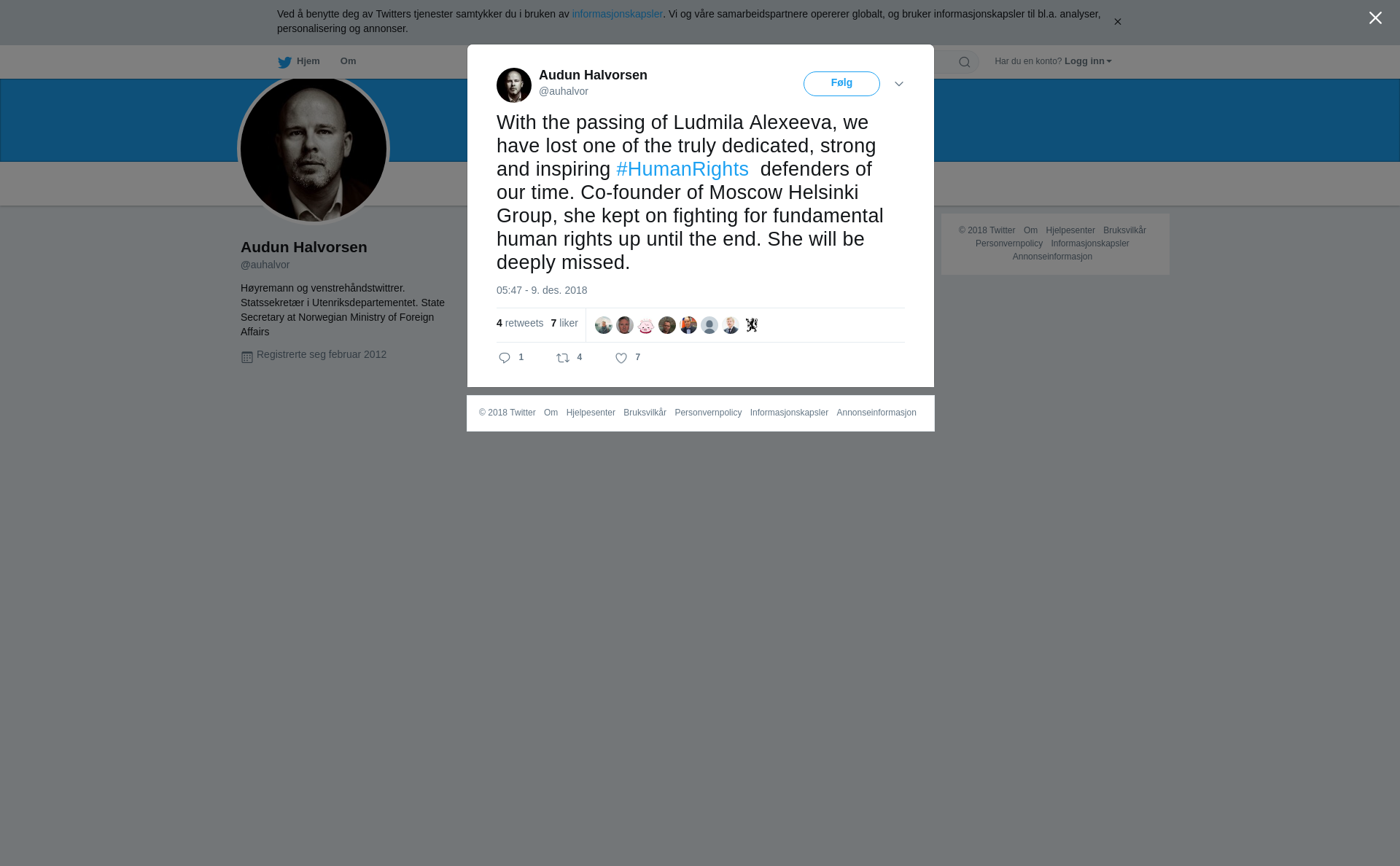Viewport: 1400px width, 866px height.
Task: Open the informasjonskapsler link in banner
Action: [x=617, y=14]
